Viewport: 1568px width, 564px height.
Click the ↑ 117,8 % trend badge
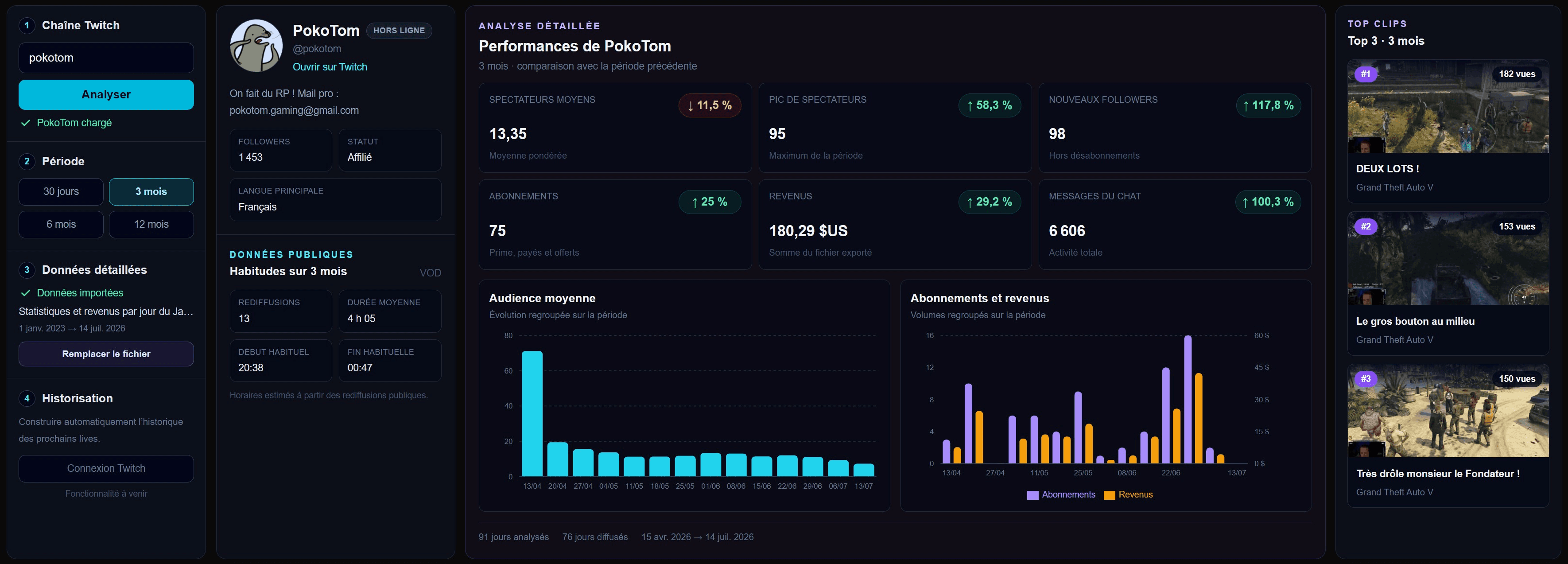pos(1269,105)
